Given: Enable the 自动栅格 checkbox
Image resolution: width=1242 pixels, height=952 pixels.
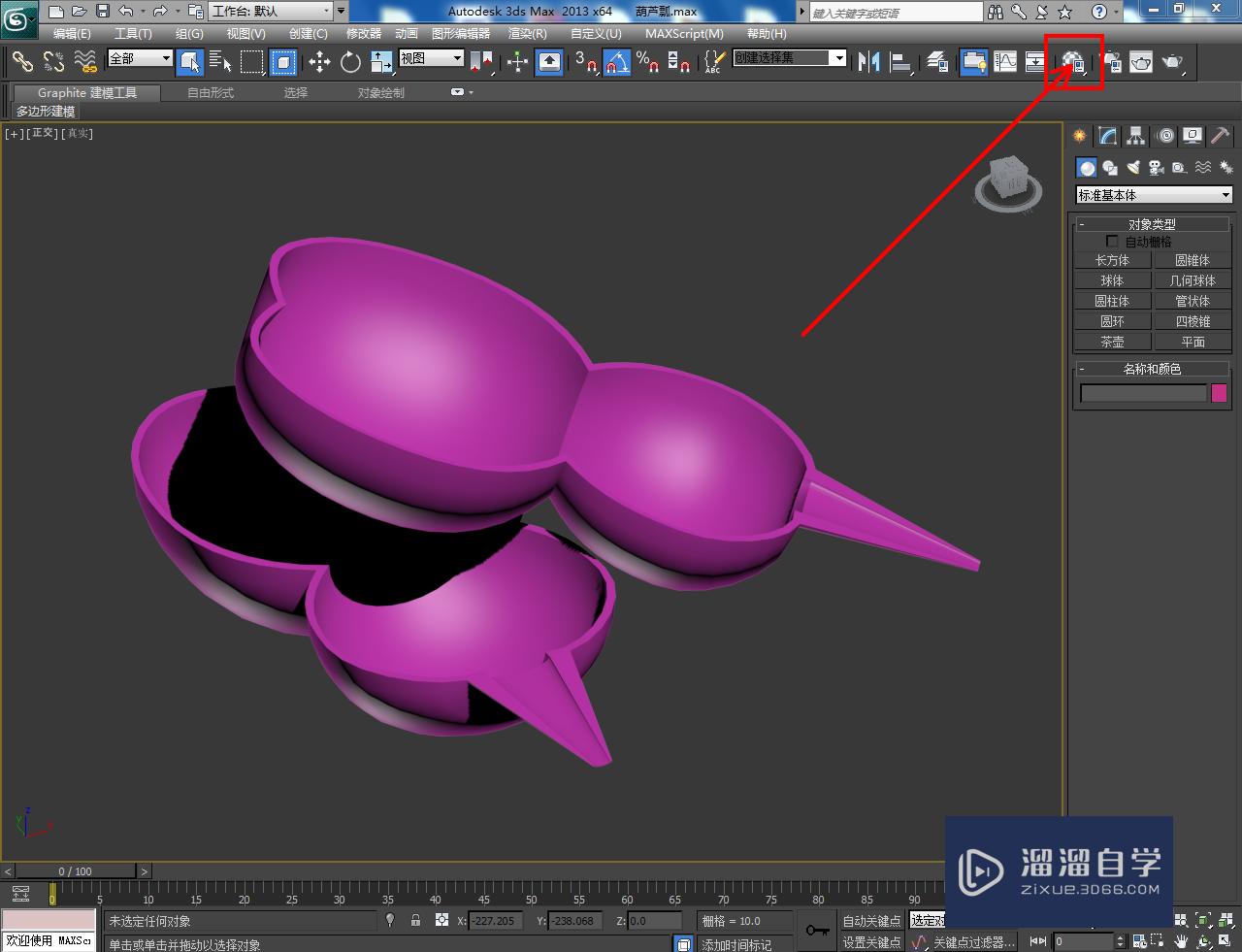Looking at the screenshot, I should click(x=1112, y=241).
